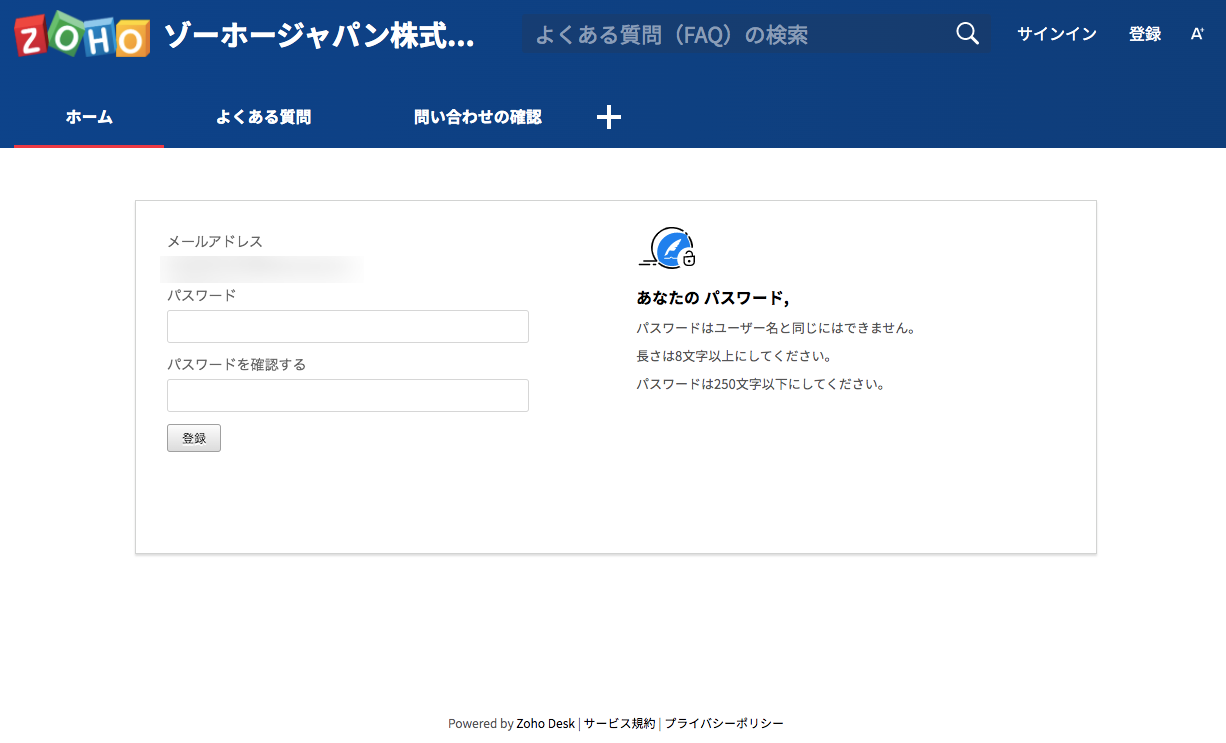
Task: Click the あなたの パスワード heading
Action: [712, 298]
